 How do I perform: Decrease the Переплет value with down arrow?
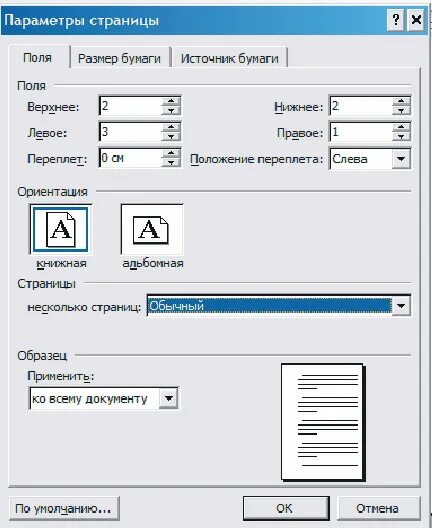click(x=171, y=163)
